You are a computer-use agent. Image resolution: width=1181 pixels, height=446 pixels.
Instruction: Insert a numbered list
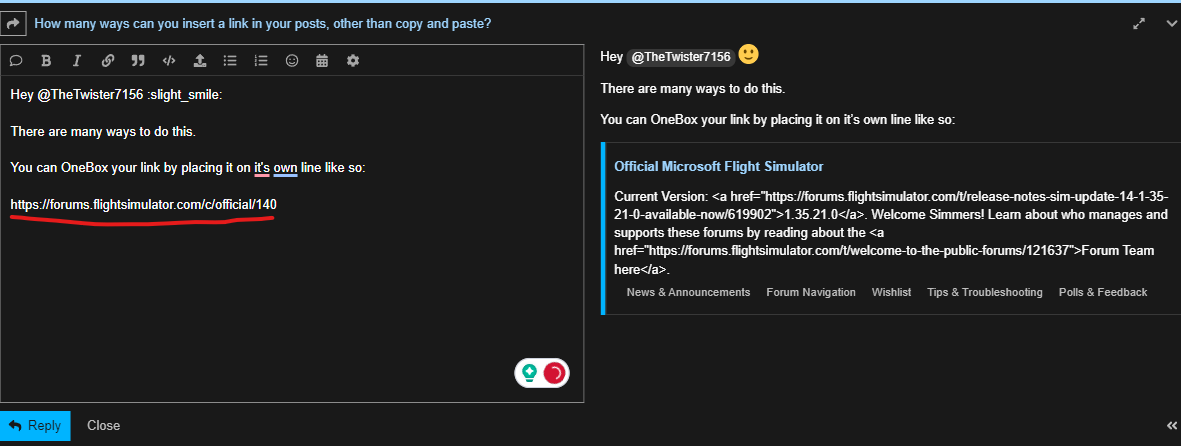tap(261, 60)
